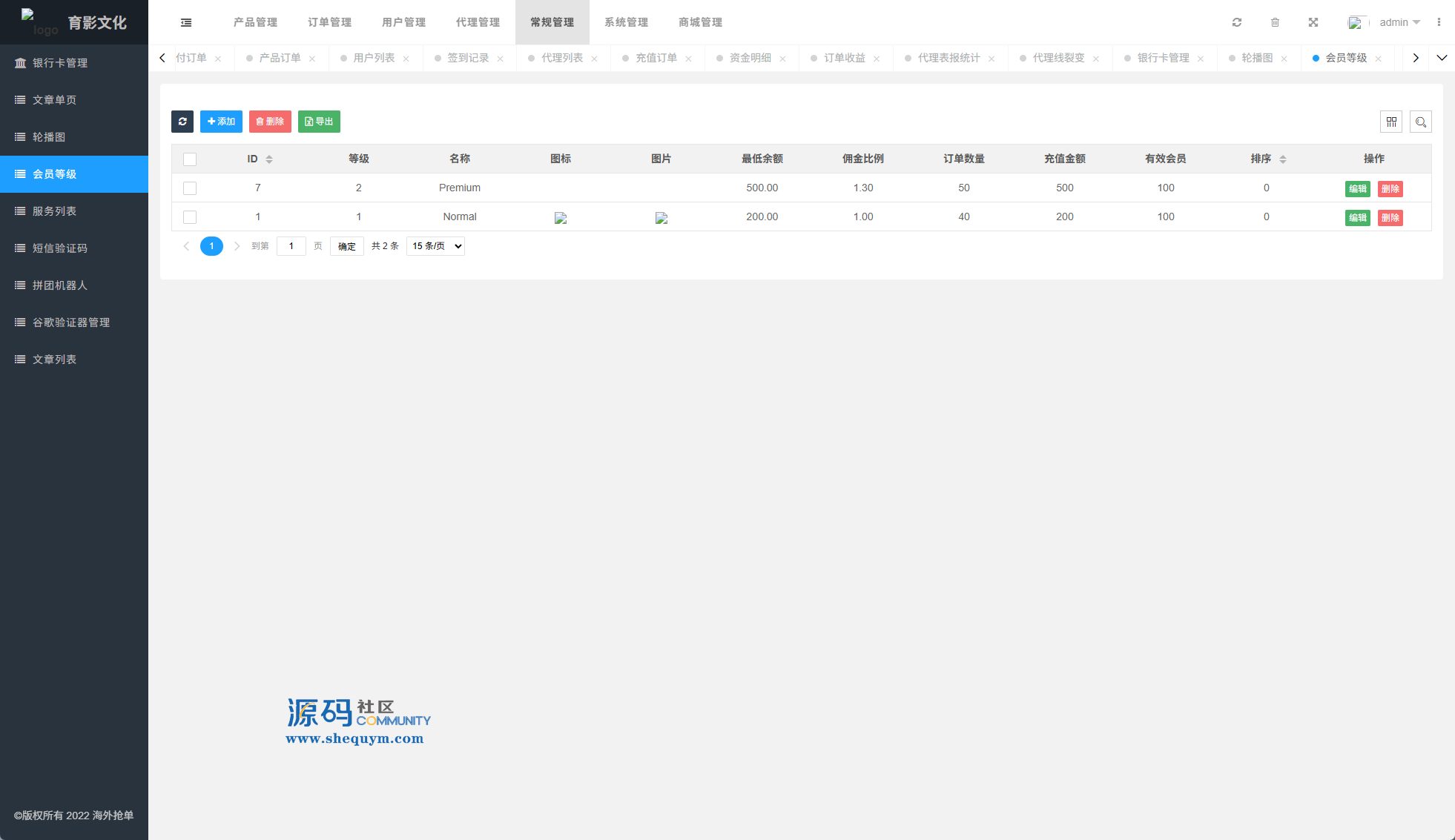
Task: Expand the admin user dropdown
Action: pos(1399,22)
